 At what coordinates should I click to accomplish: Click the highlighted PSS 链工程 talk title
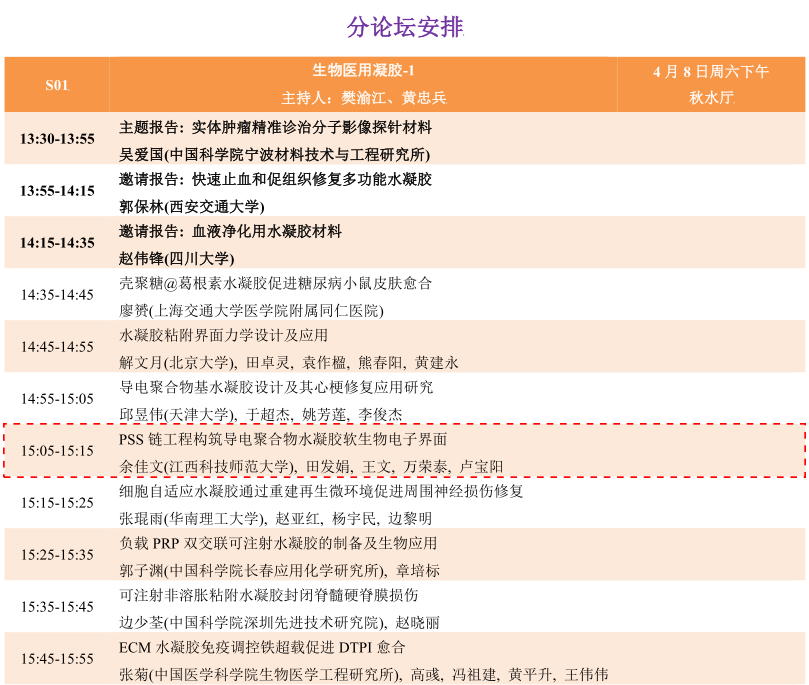(283, 439)
